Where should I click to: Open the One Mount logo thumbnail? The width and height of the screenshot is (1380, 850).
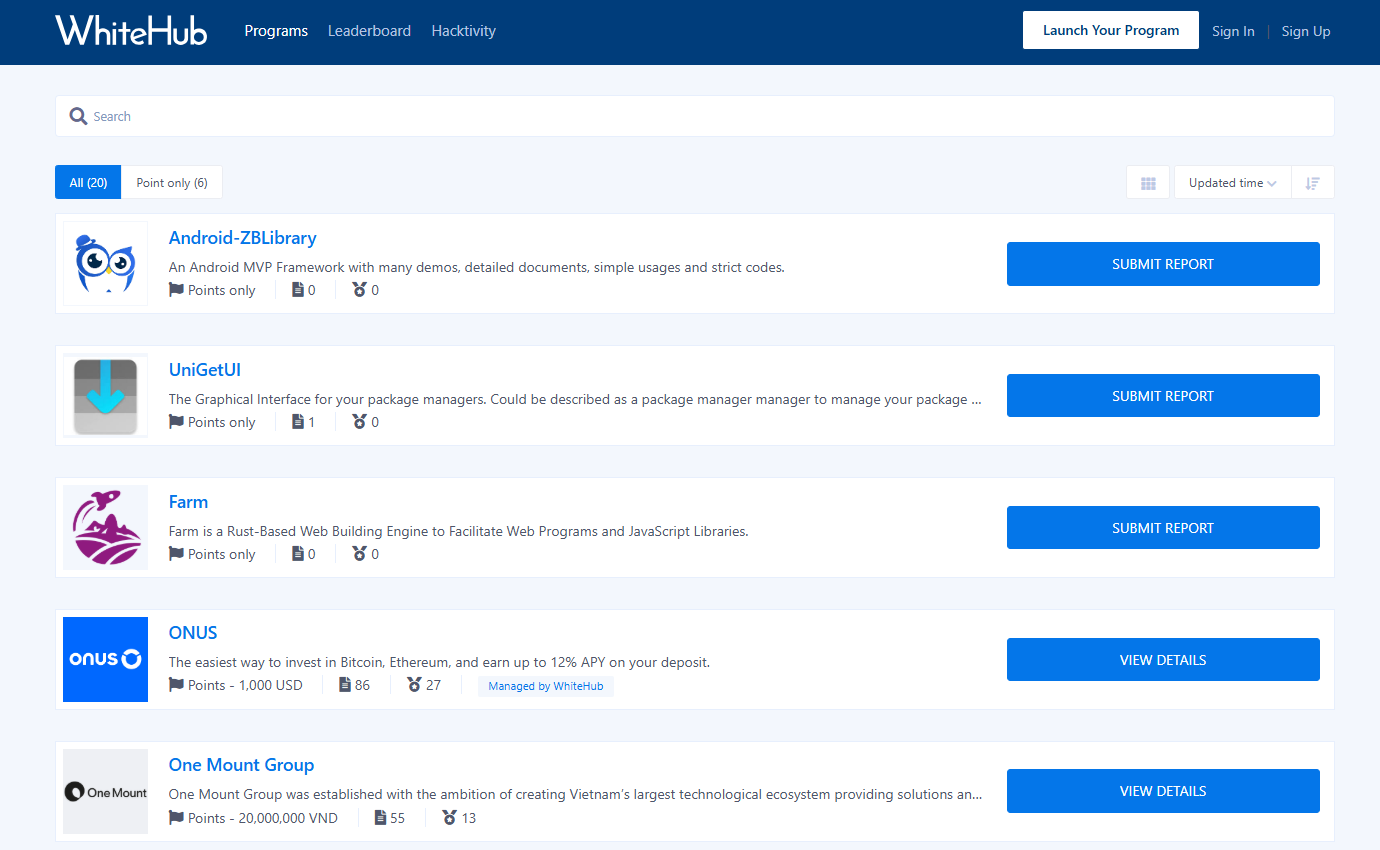click(x=105, y=791)
